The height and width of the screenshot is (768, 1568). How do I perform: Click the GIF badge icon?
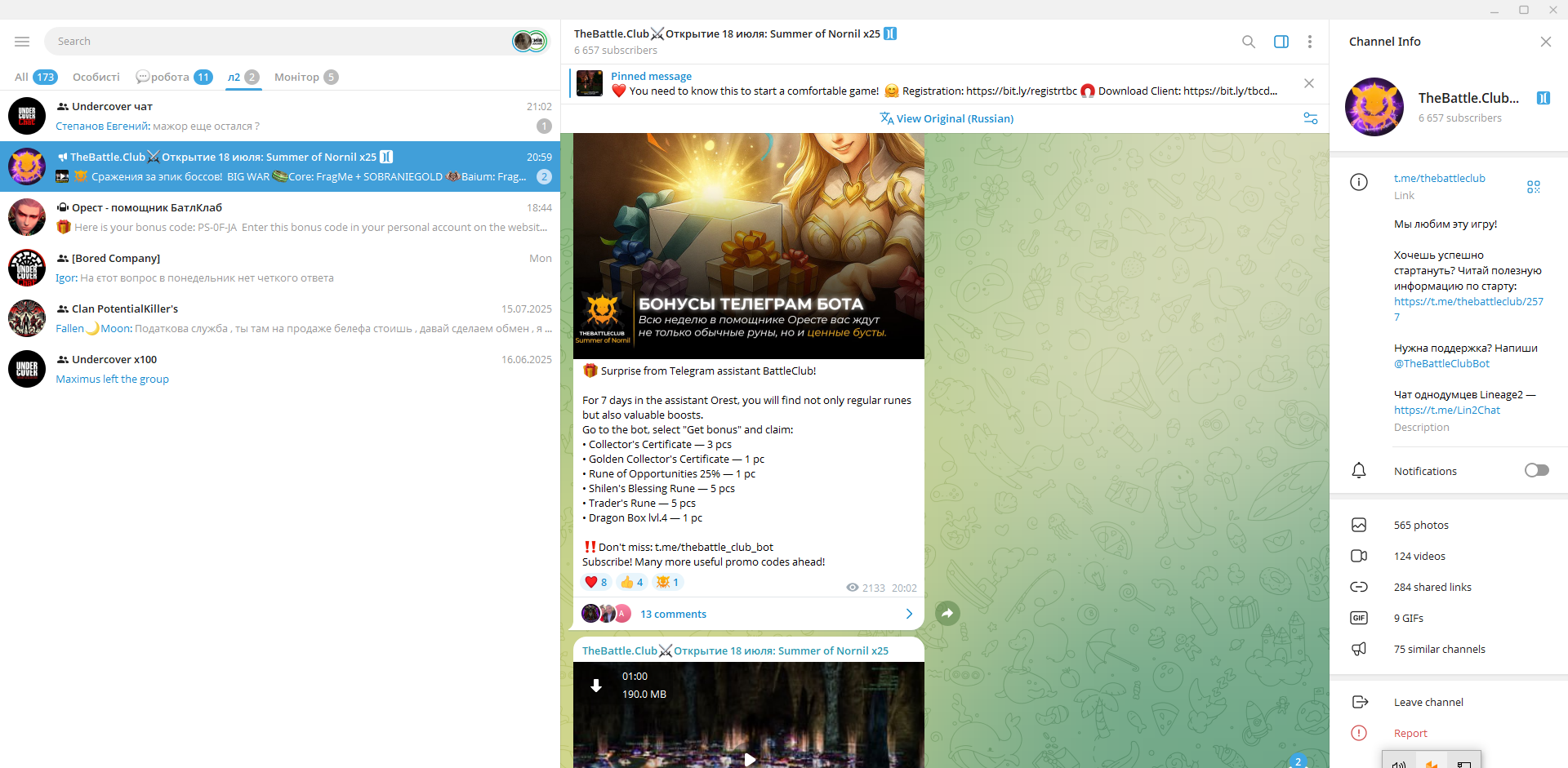(1359, 618)
